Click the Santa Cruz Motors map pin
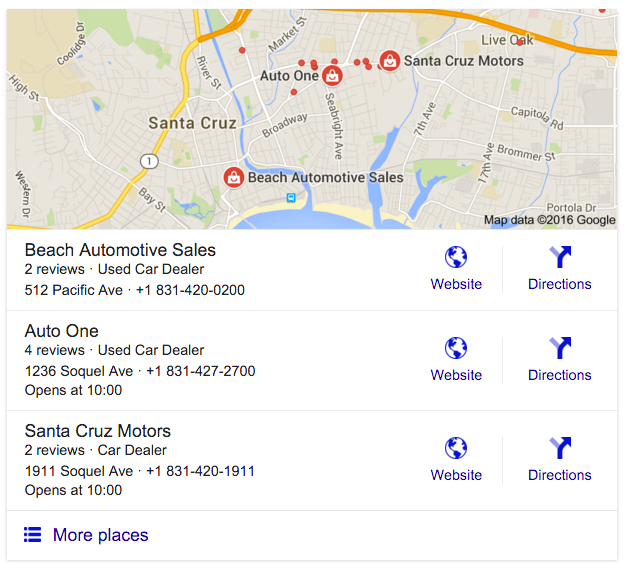628x568 pixels. [389, 61]
